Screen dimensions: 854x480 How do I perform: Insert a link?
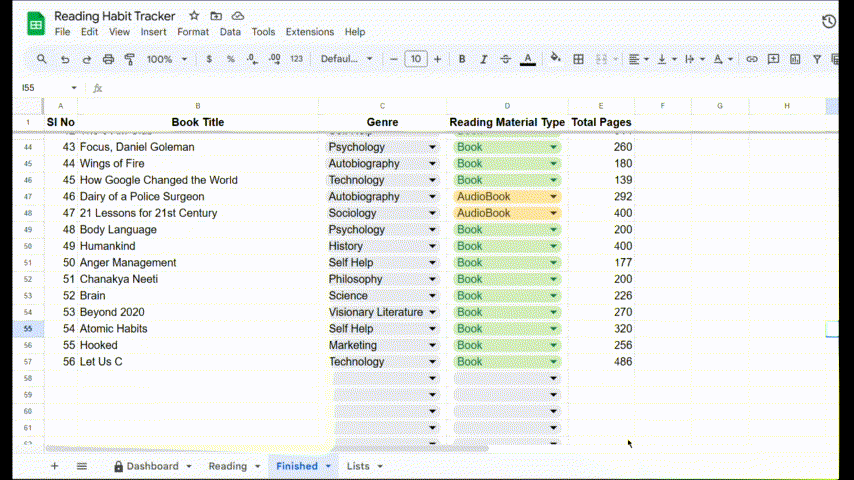pos(752,59)
